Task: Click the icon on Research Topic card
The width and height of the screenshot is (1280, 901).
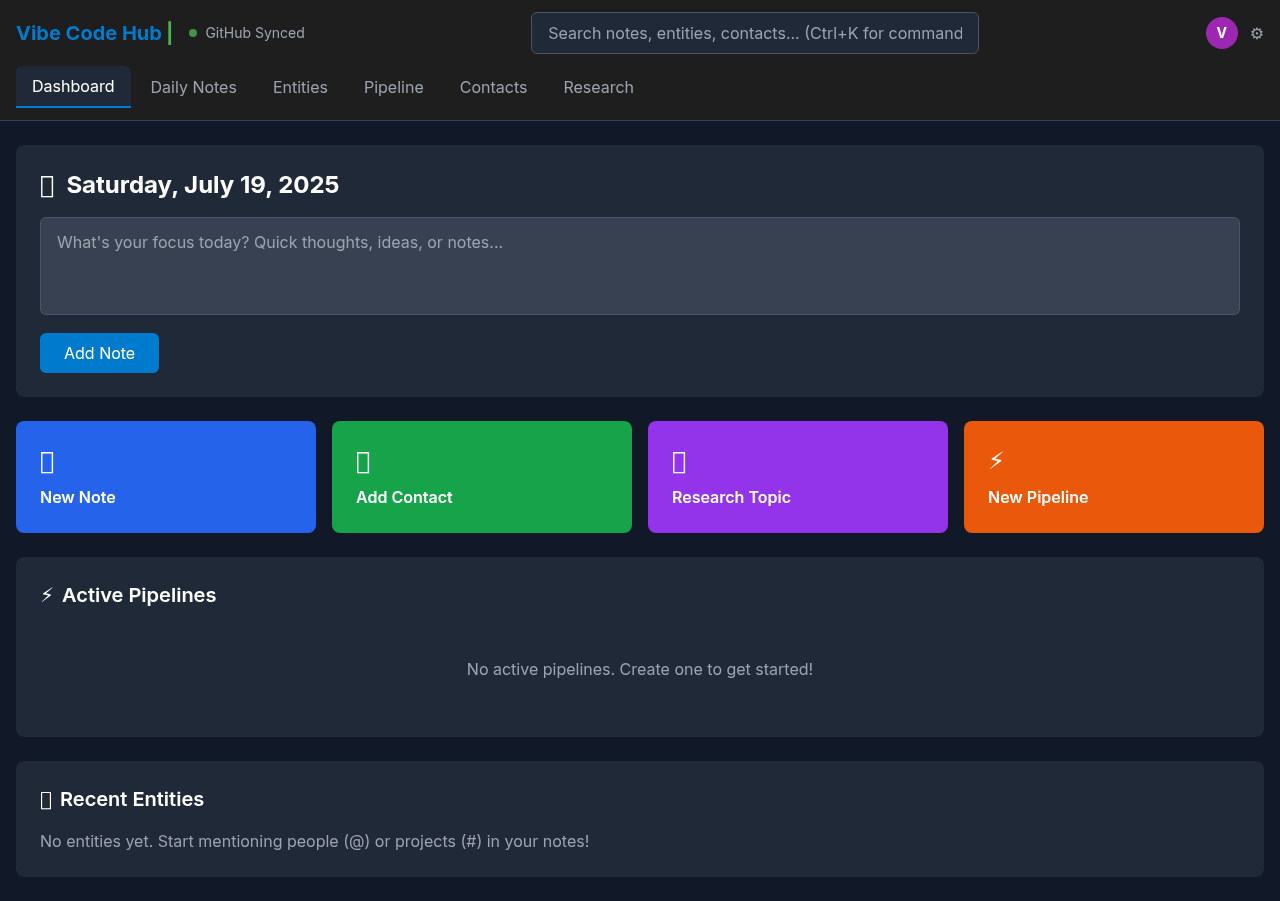Action: tap(679, 462)
